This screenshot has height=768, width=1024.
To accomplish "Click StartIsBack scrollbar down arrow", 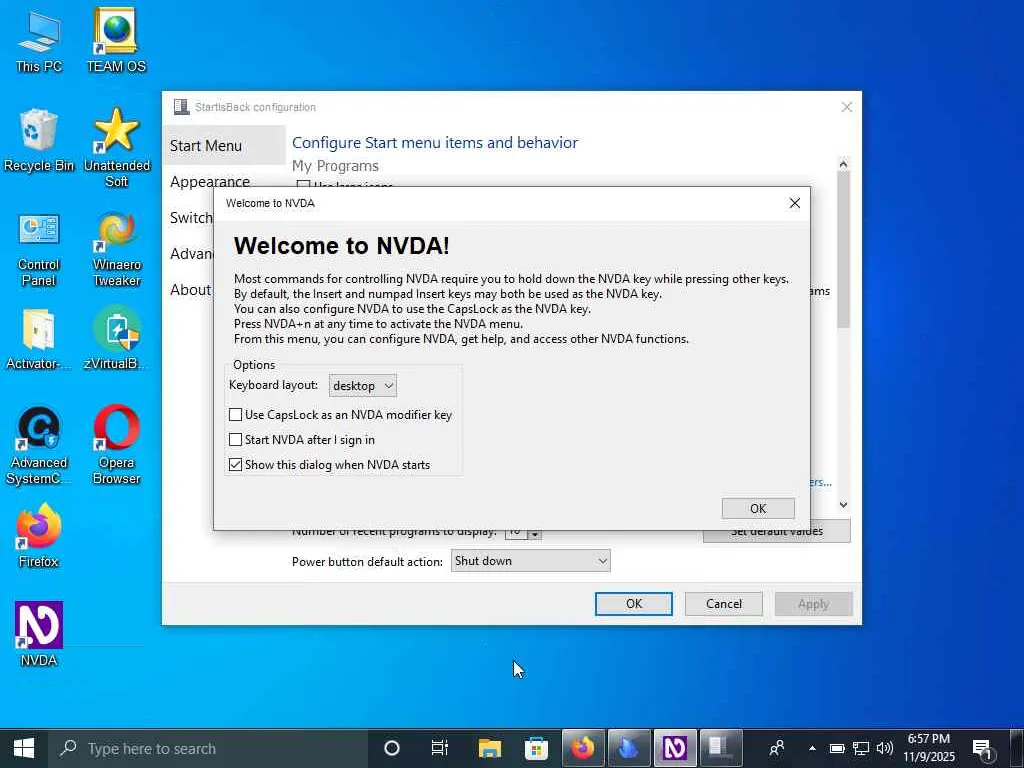I will [843, 505].
